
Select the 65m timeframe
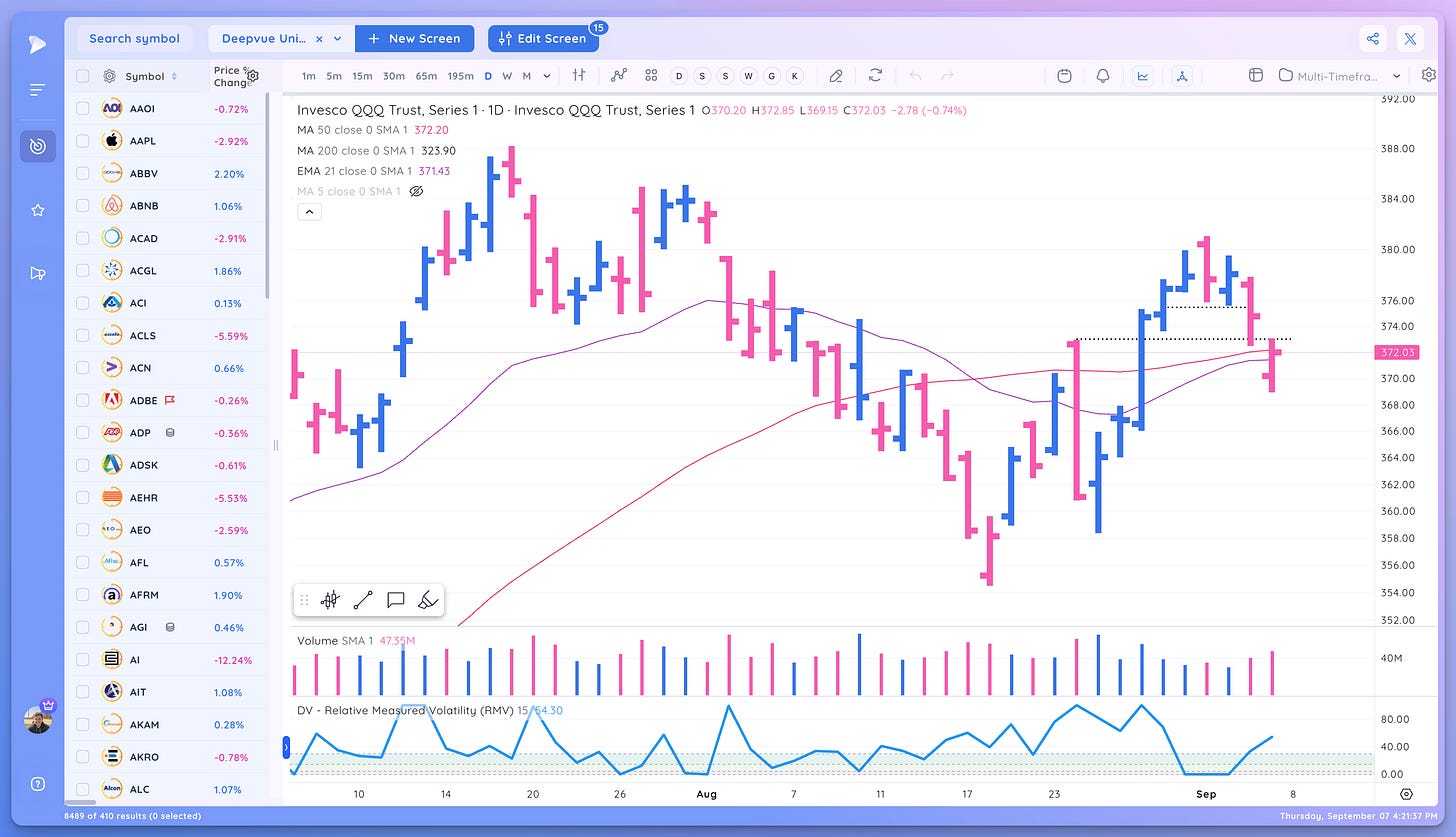[x=426, y=76]
